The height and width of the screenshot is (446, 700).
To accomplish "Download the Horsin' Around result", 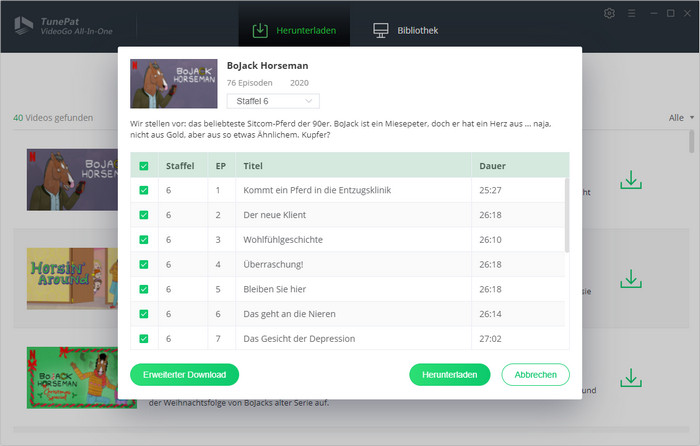I will (x=631, y=279).
